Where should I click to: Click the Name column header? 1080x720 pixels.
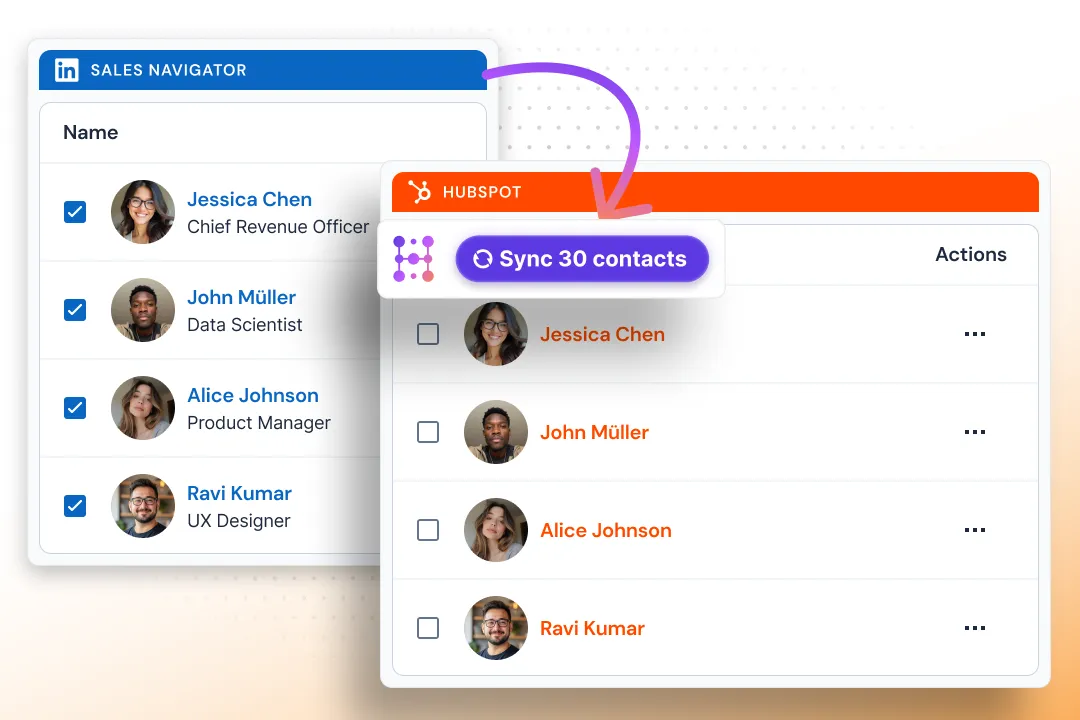click(x=91, y=132)
